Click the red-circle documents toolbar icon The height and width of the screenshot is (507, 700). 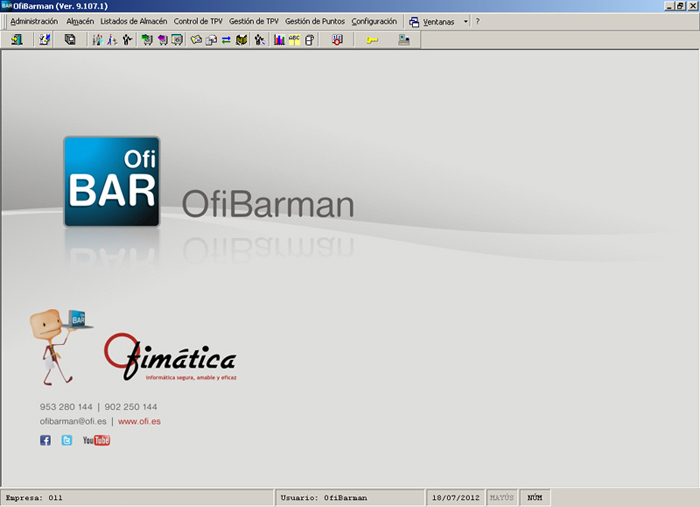pyautogui.click(x=338, y=40)
